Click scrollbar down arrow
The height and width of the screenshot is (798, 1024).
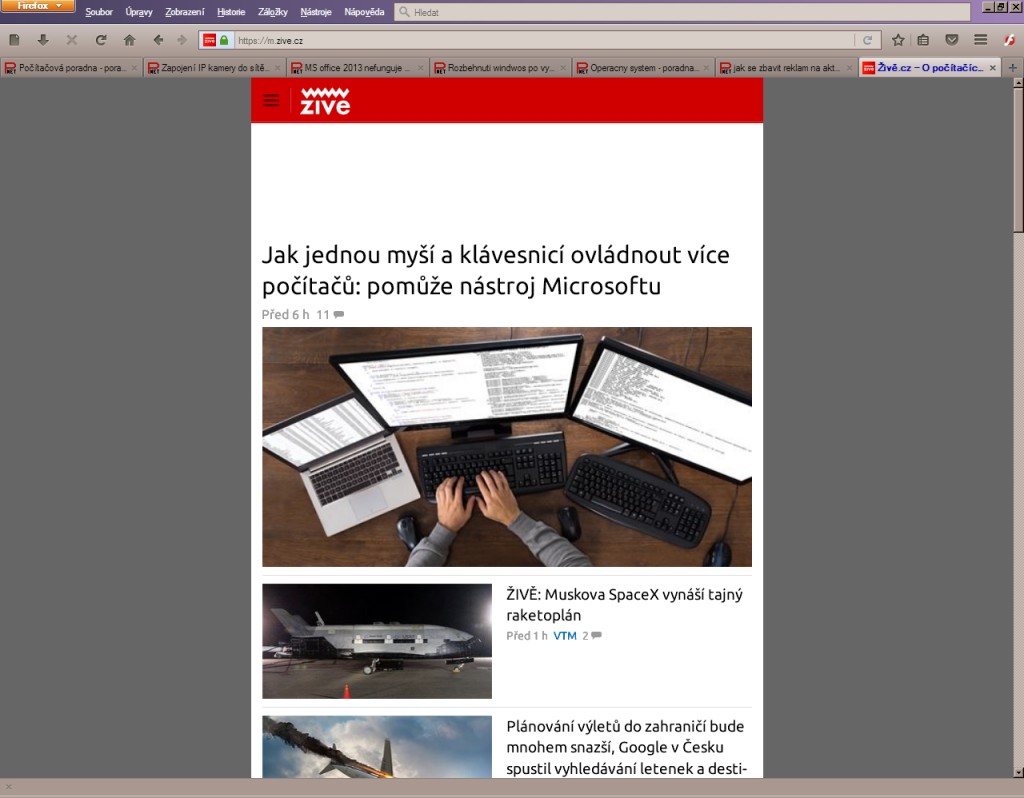point(1018,773)
